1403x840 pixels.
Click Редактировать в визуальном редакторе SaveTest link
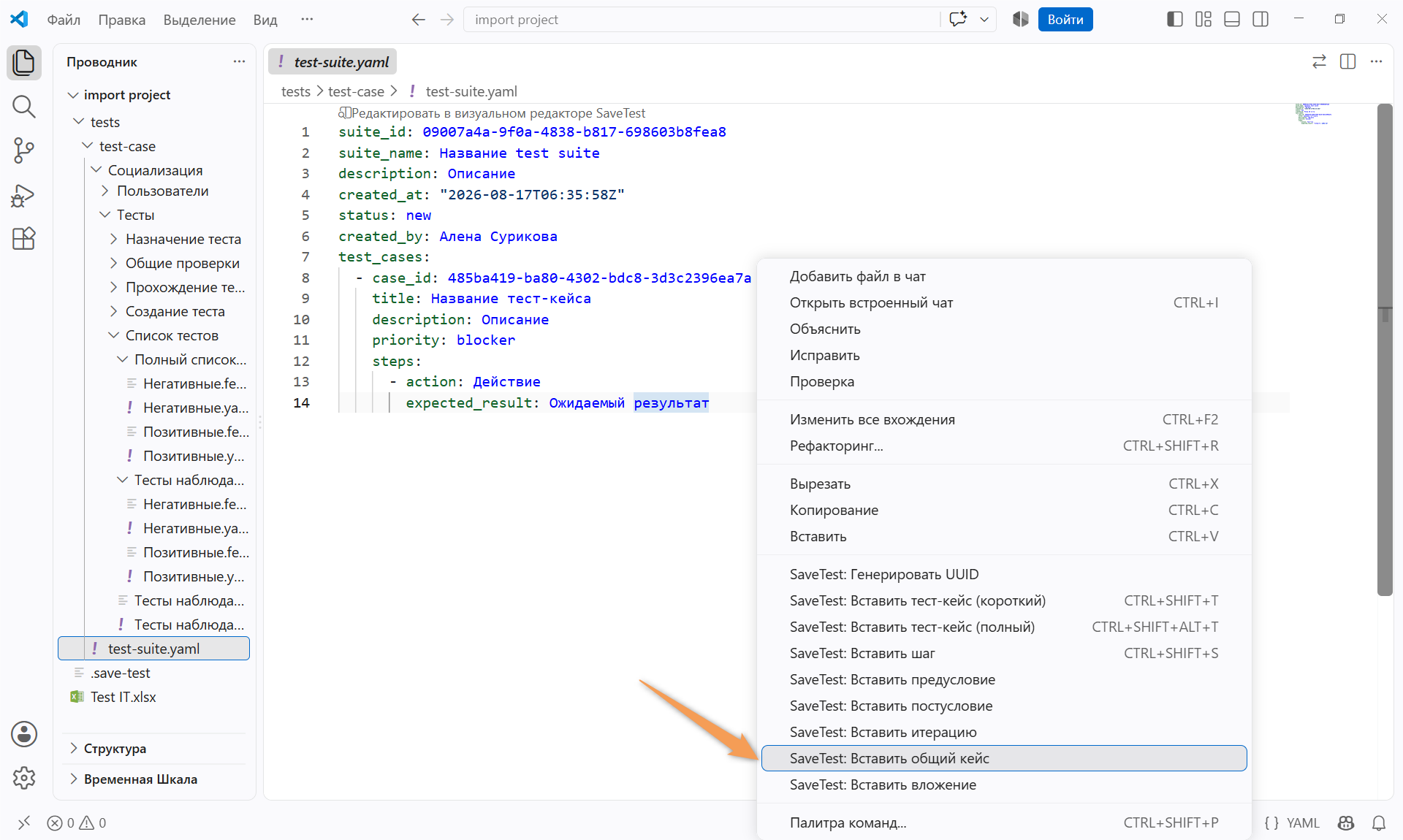click(492, 113)
